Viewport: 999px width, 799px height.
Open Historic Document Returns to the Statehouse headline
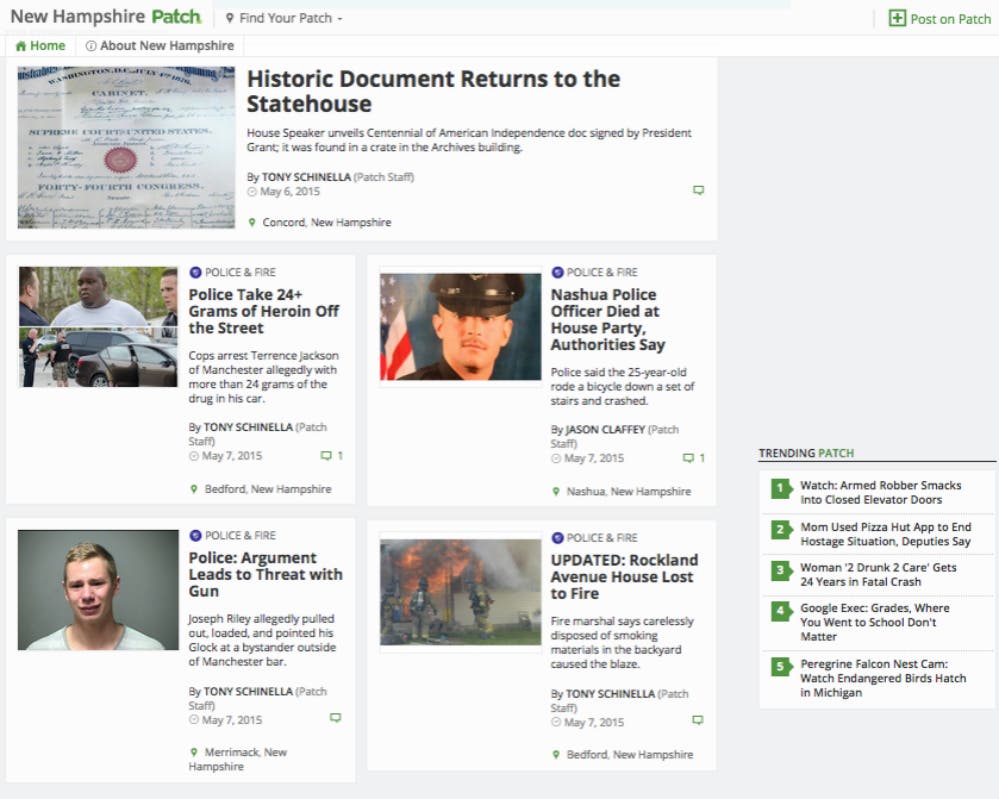[433, 91]
